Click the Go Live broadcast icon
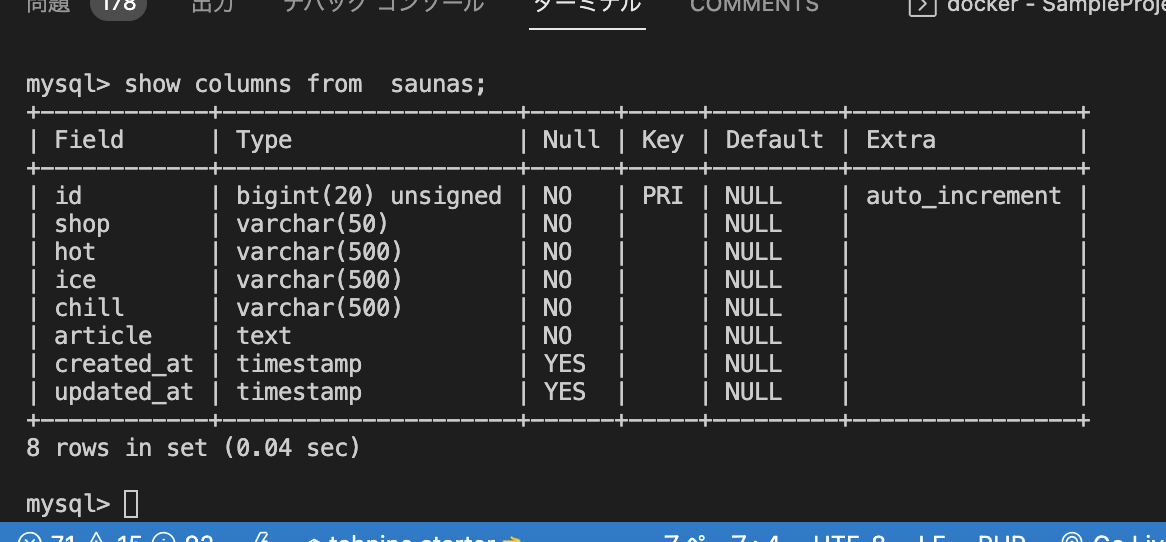The height and width of the screenshot is (542, 1166). (1070, 537)
